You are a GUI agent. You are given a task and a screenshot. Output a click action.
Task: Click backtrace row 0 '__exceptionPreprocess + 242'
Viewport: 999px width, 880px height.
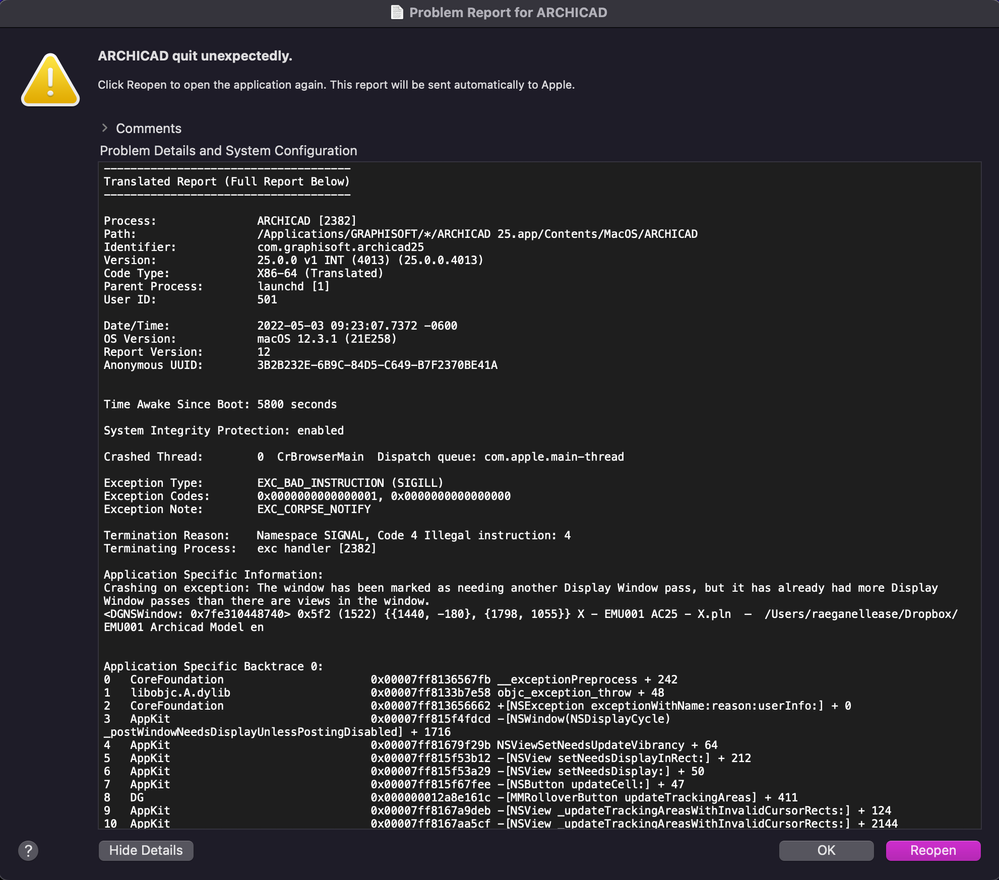tap(391, 680)
